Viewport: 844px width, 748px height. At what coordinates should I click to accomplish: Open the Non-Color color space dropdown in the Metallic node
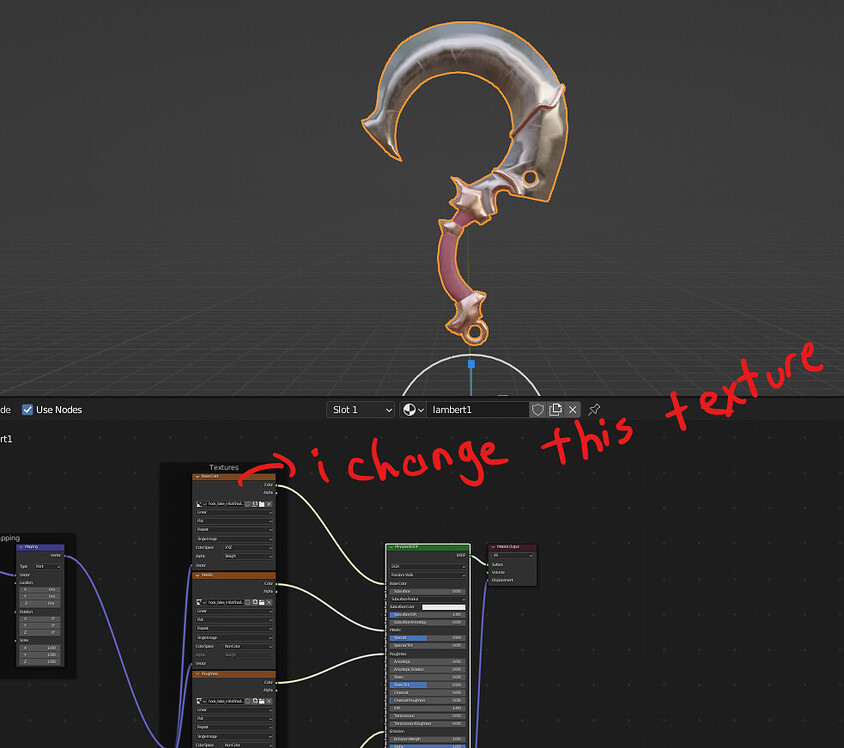248,646
